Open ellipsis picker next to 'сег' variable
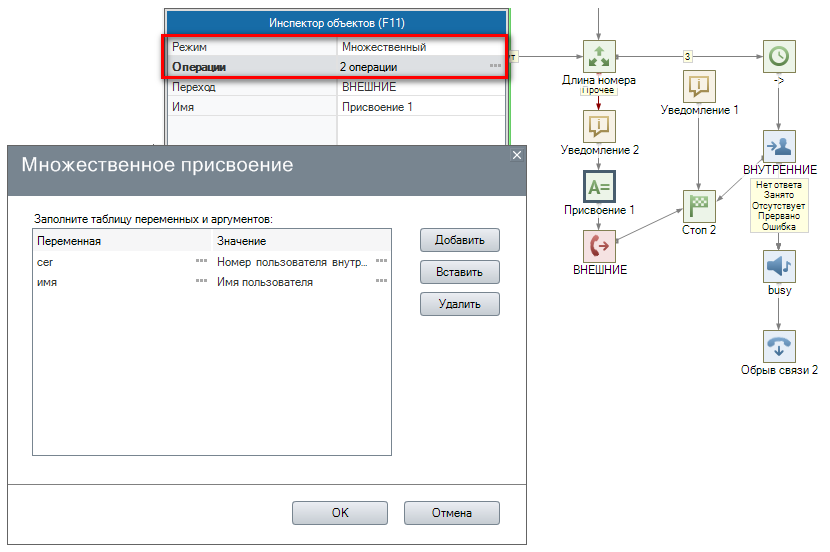830x552 pixels. [x=201, y=262]
